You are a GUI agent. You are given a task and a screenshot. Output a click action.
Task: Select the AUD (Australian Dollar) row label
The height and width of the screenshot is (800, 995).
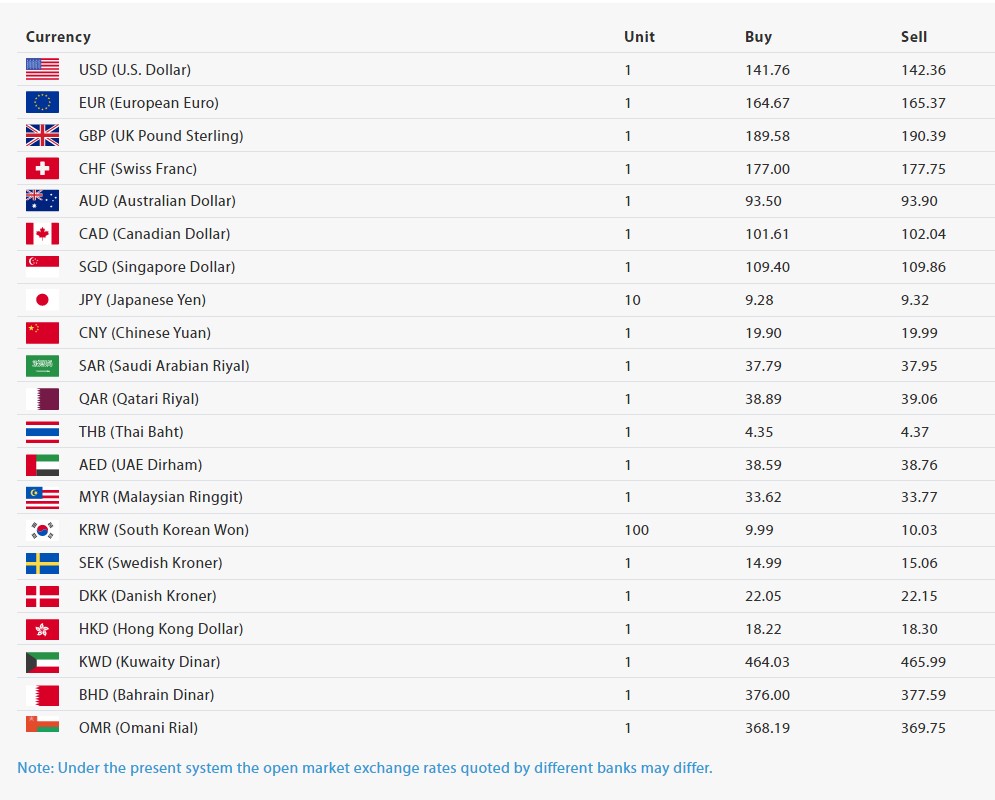coord(157,201)
